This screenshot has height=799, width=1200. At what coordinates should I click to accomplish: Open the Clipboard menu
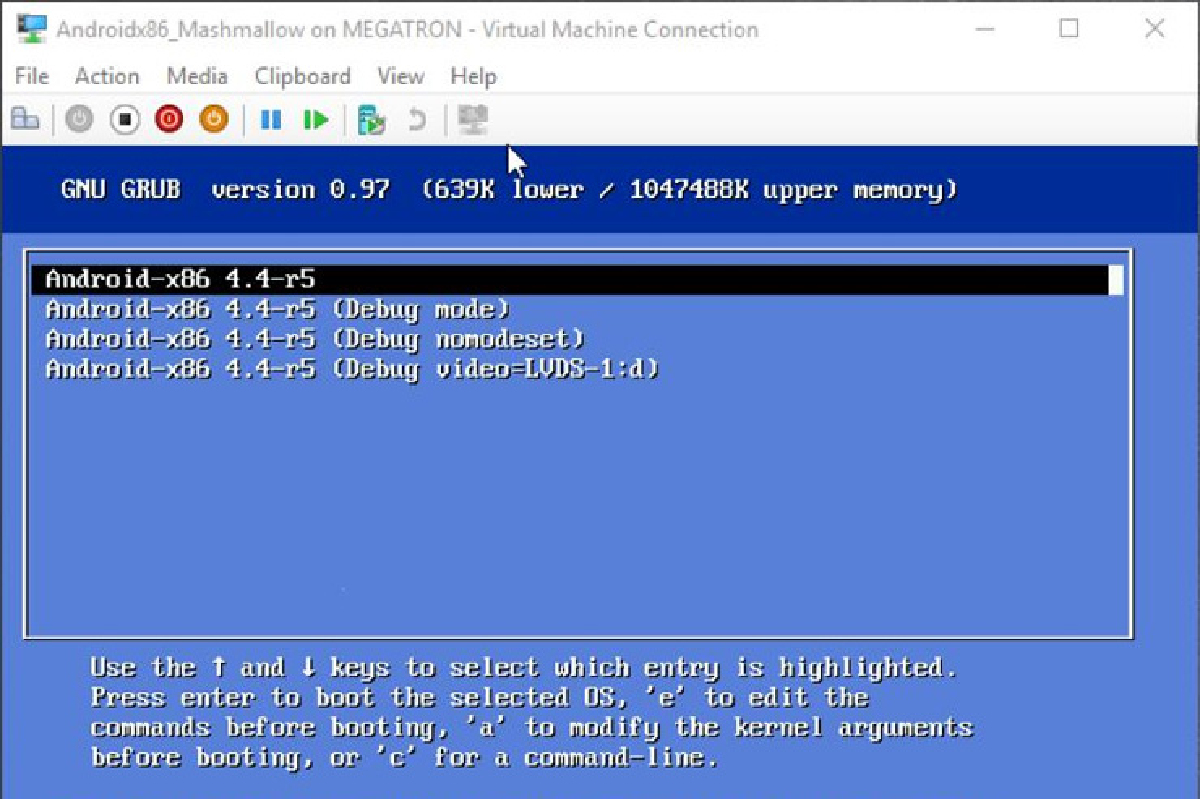coord(302,76)
